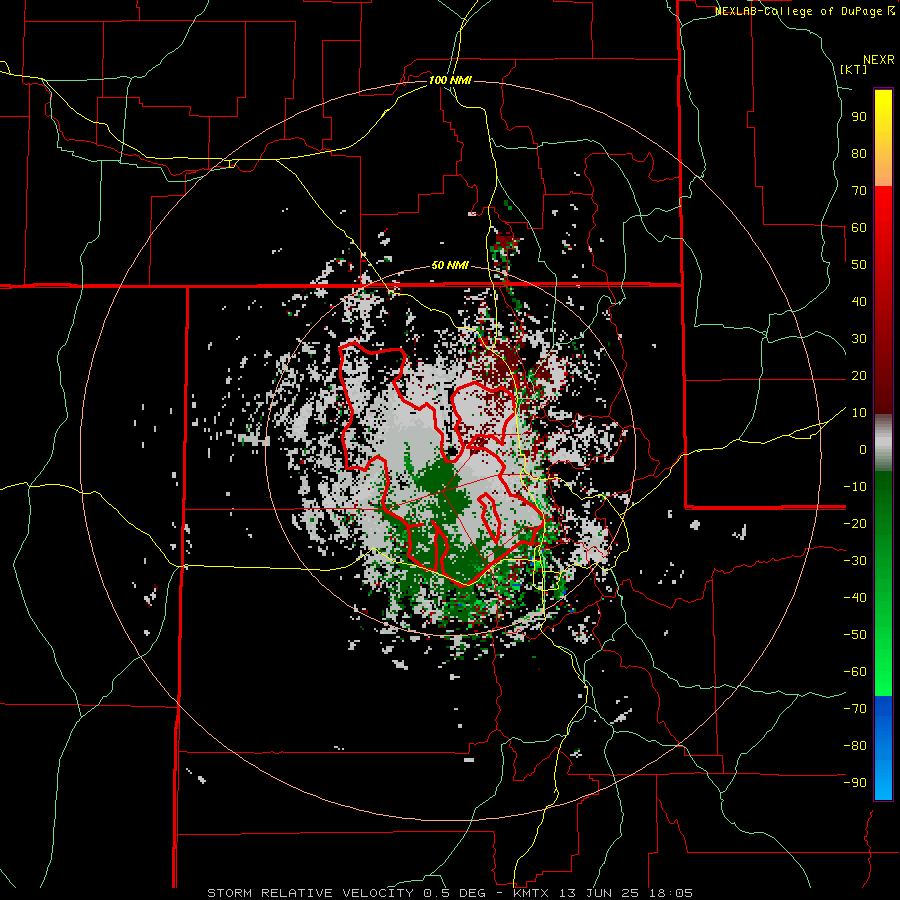
Task: Click the 20 value on the velocity scale
Action: click(x=859, y=375)
